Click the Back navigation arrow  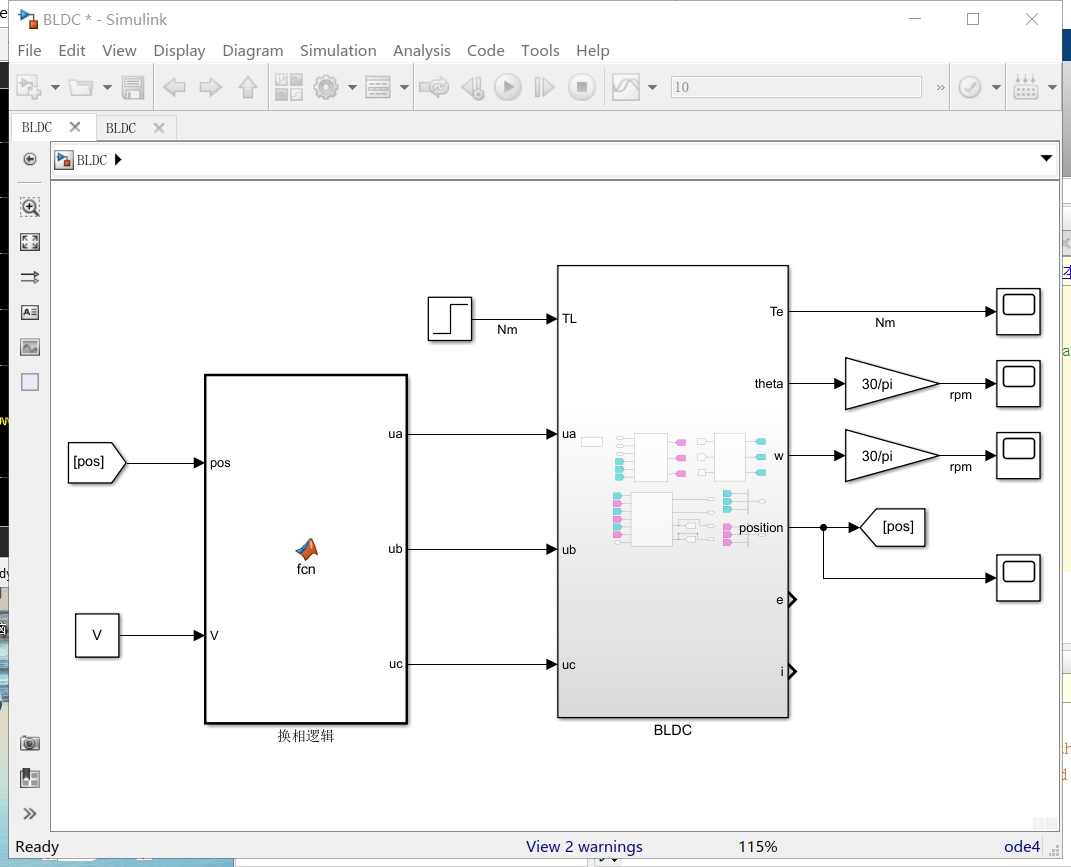174,87
